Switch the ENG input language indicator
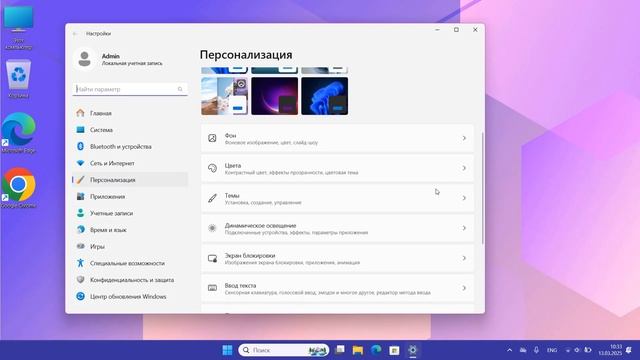This screenshot has height=360, width=640. tap(552, 350)
